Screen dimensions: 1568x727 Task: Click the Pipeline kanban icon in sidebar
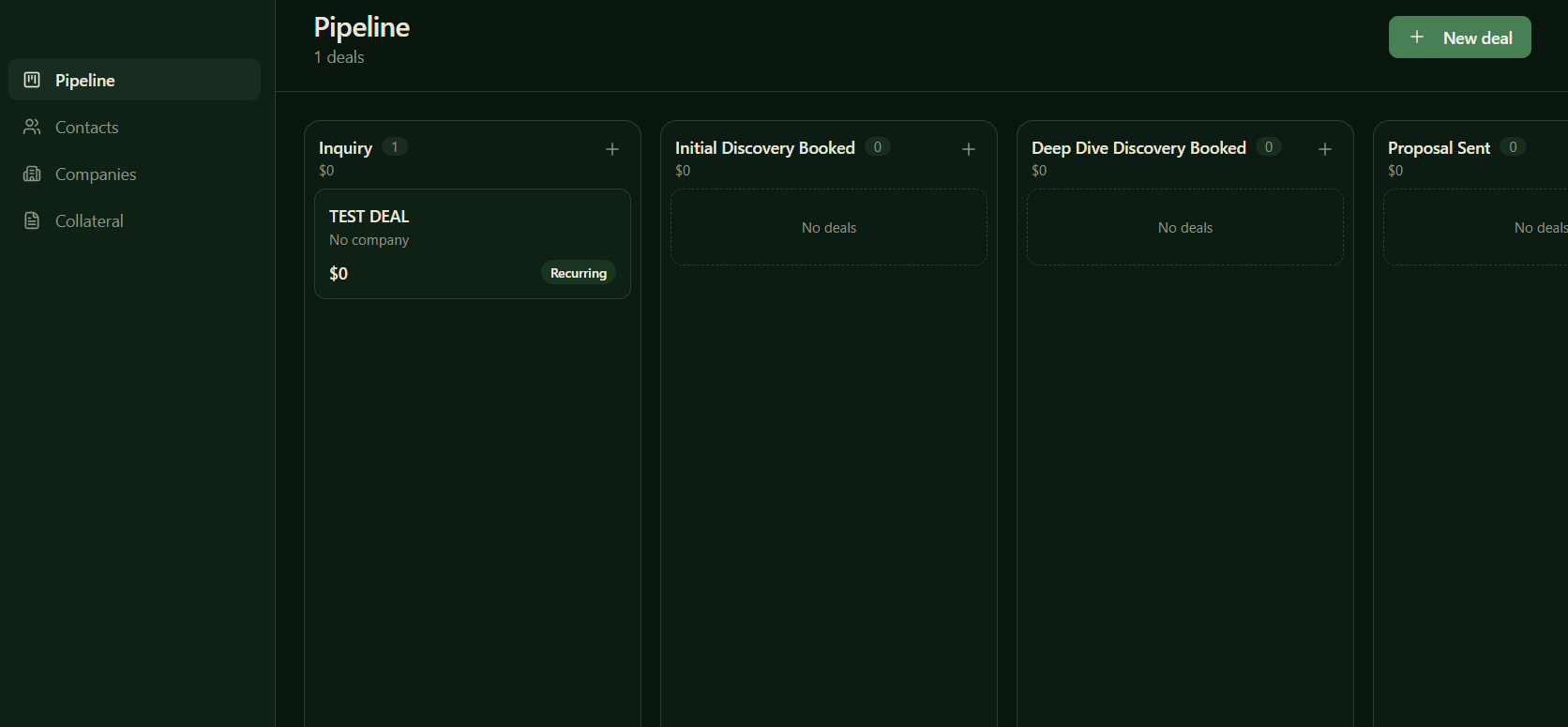click(x=32, y=80)
